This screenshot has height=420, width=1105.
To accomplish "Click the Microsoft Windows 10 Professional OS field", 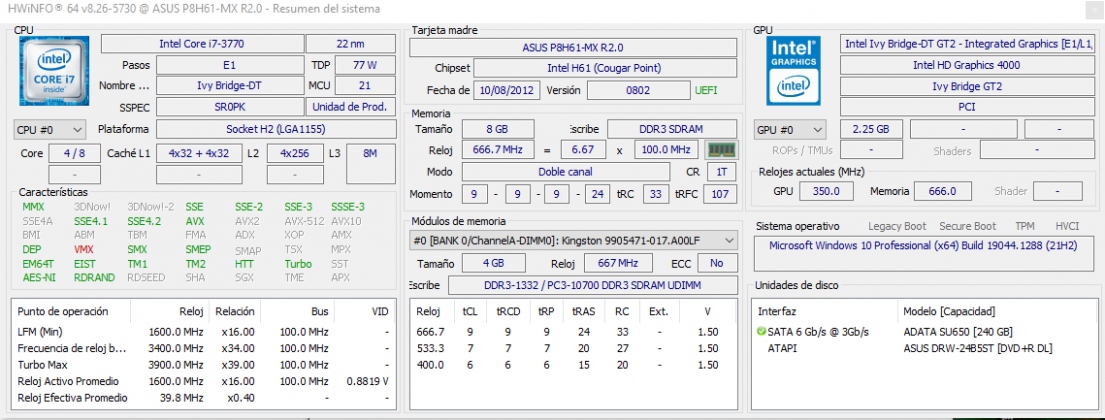I will click(923, 252).
